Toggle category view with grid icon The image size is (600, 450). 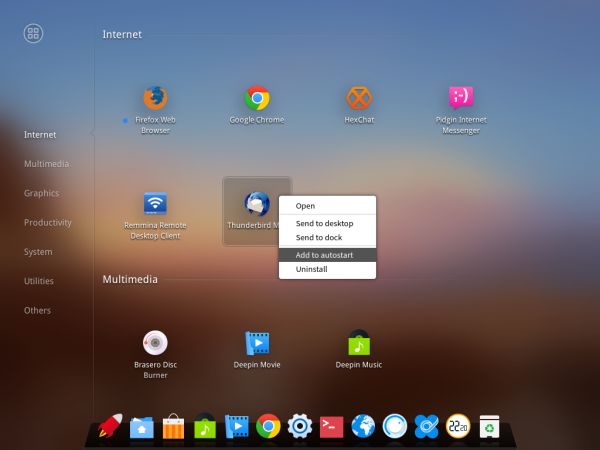click(33, 33)
